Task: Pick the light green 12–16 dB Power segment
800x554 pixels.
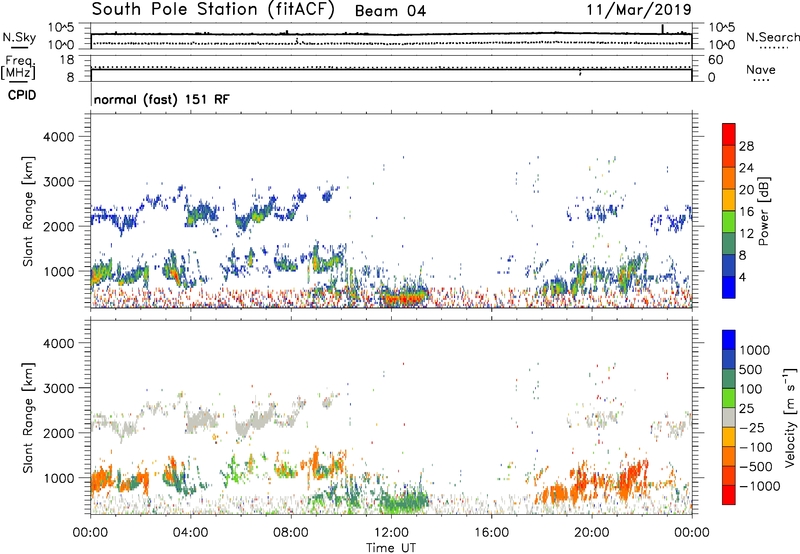Action: (x=729, y=222)
